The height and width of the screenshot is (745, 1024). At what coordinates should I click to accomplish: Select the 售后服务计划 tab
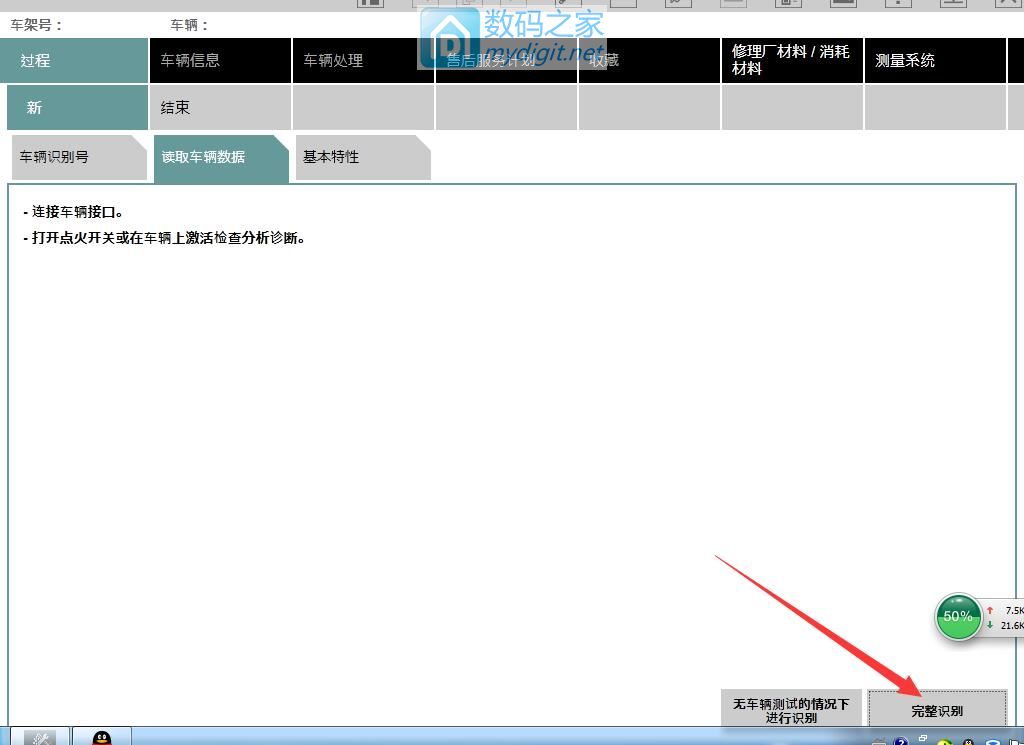(506, 61)
